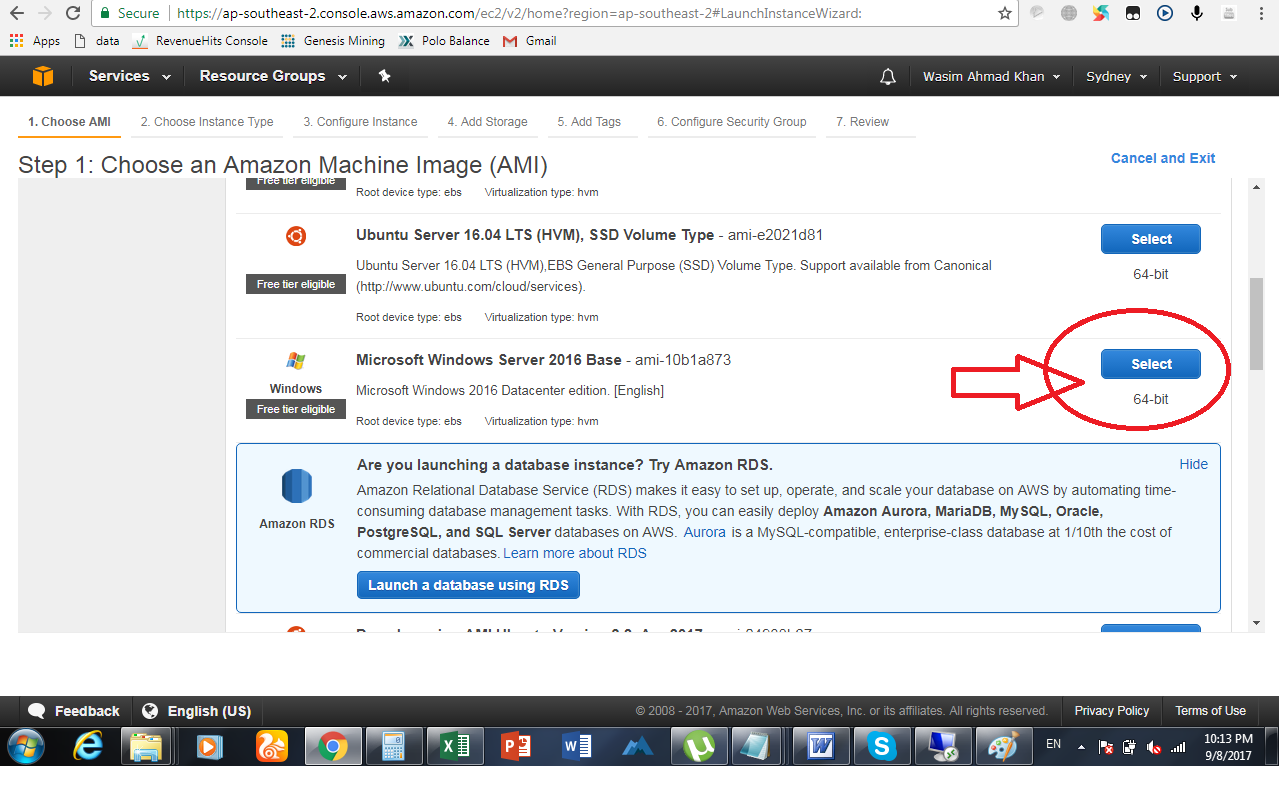Click the taskbar volume icon
The width and height of the screenshot is (1280, 800).
click(1154, 747)
